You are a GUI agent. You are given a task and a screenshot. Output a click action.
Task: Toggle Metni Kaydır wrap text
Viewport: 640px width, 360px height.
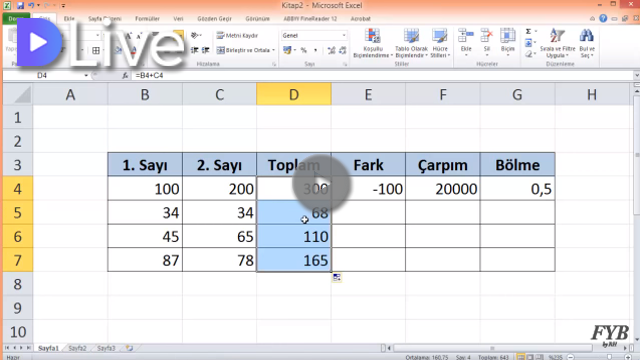tap(237, 36)
